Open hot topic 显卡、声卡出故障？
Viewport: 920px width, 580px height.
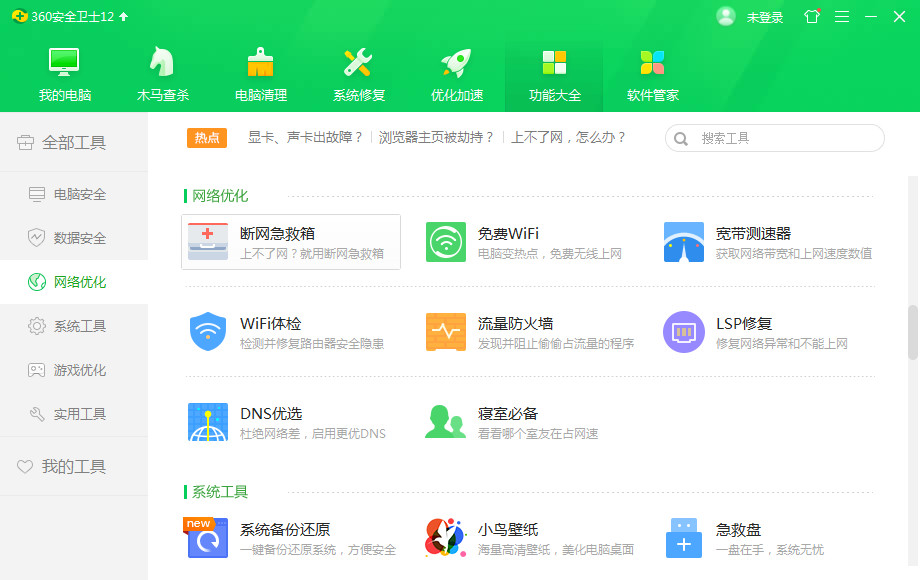point(305,137)
